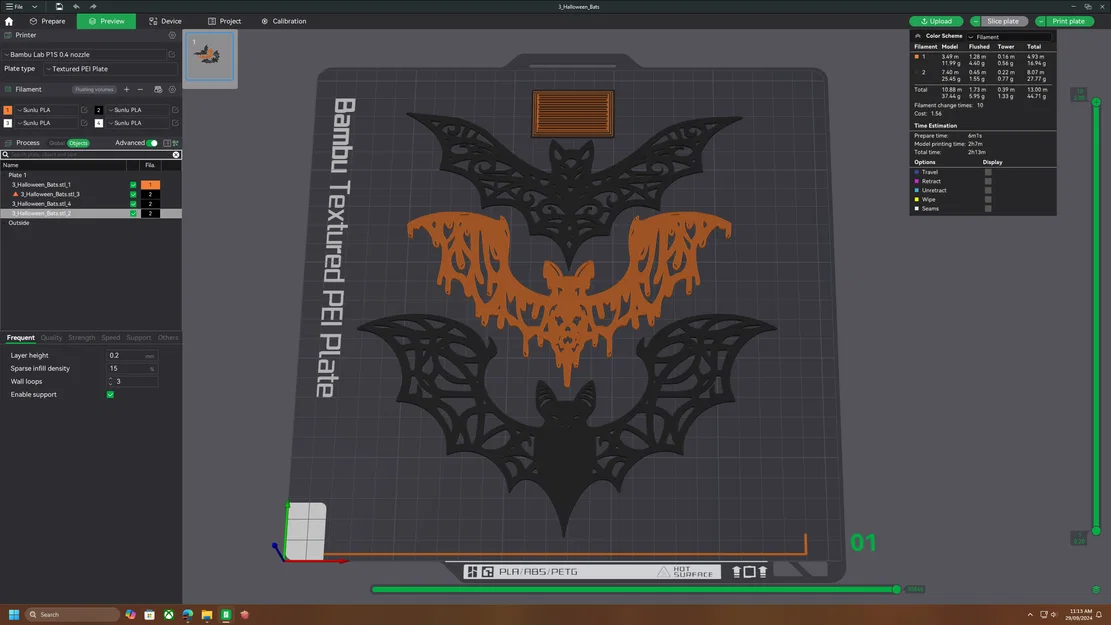Select plate 1 thumbnail
Screen dimensions: 1111x625
point(210,57)
